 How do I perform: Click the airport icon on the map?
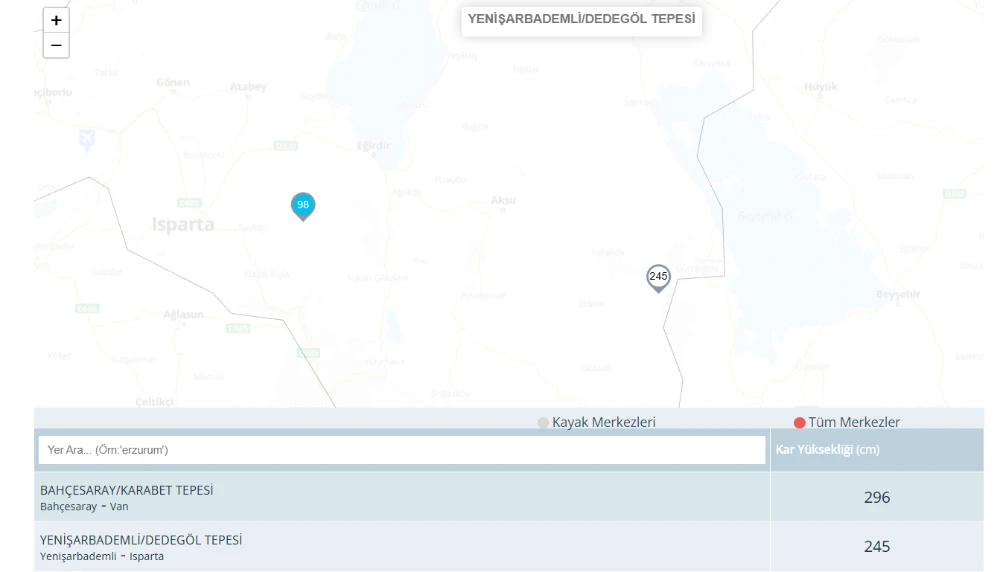click(87, 140)
